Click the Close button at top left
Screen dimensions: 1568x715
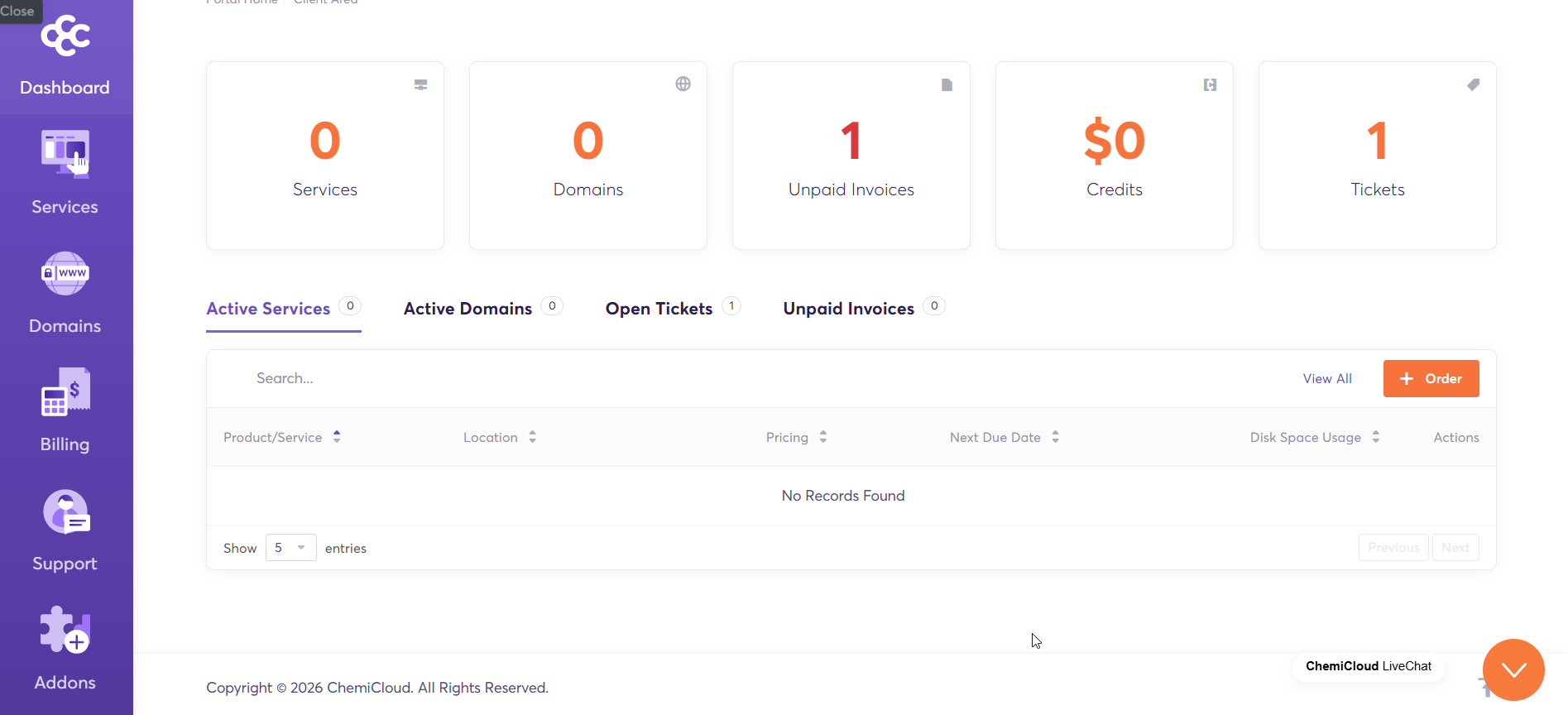pyautogui.click(x=20, y=11)
